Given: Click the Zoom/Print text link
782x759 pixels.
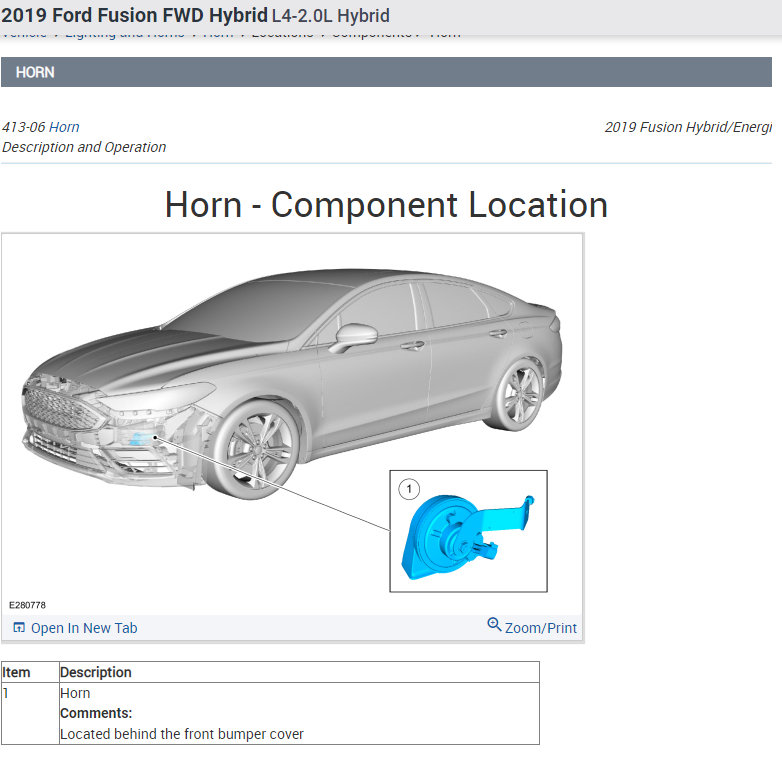Looking at the screenshot, I should [x=541, y=628].
